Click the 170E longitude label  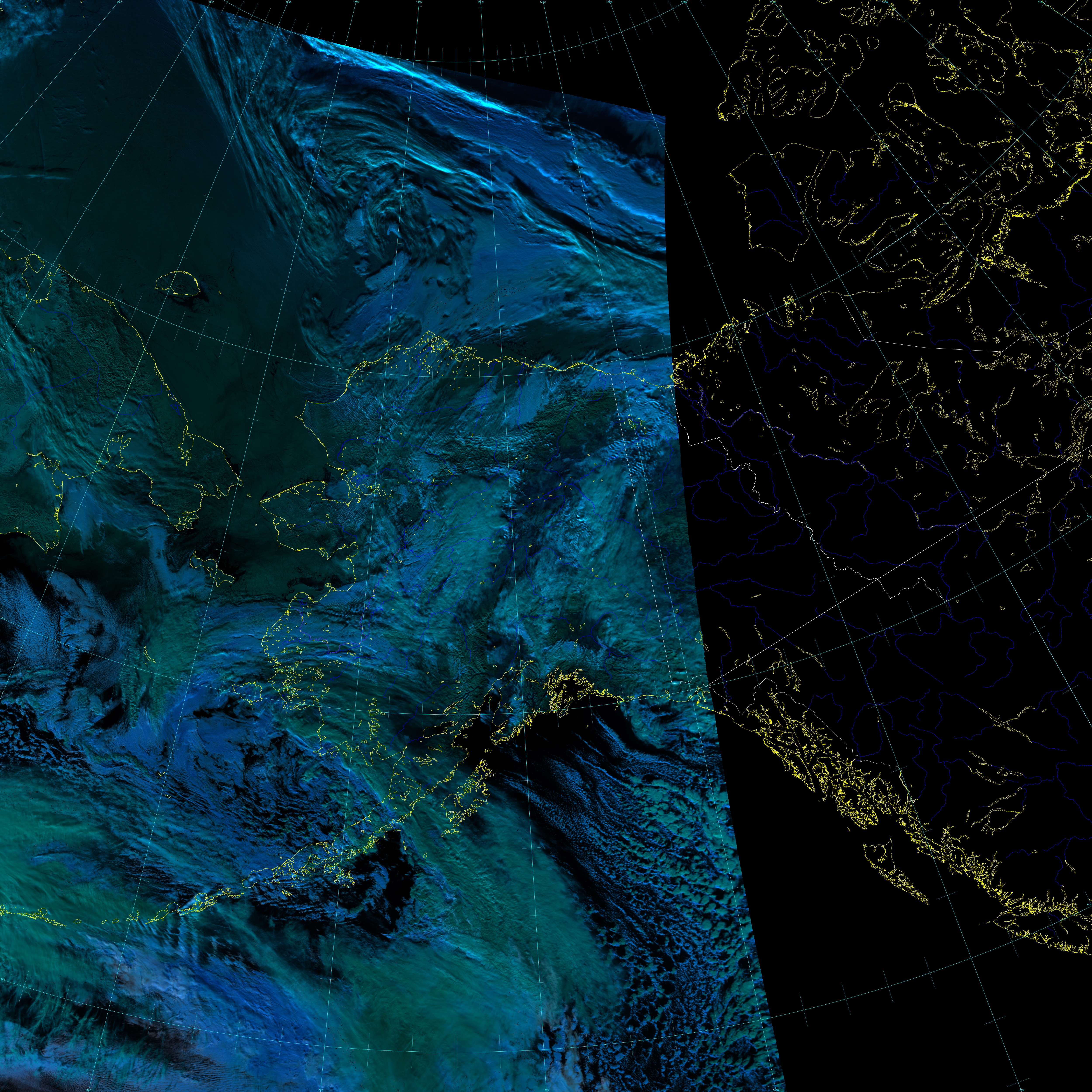click(211, 2)
